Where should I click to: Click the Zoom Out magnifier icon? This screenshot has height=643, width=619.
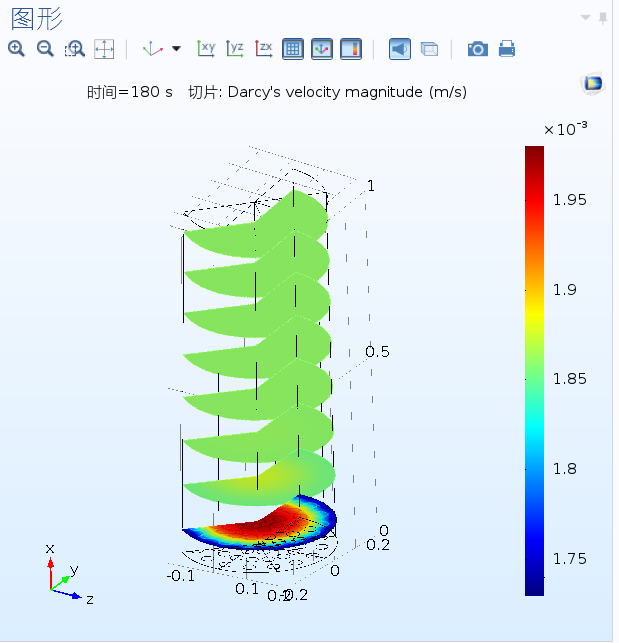pyautogui.click(x=45, y=49)
